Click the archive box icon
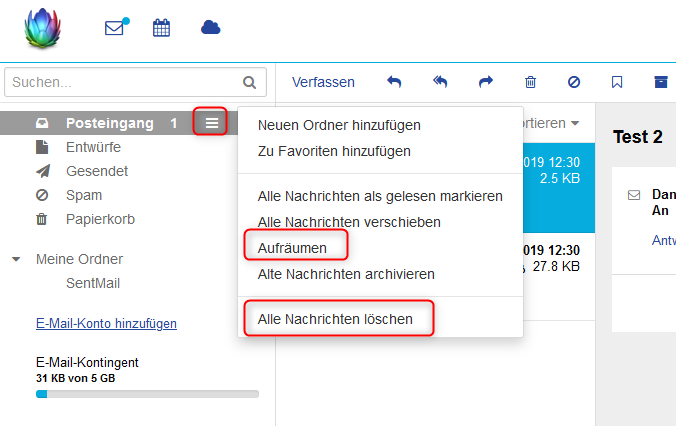 point(660,82)
